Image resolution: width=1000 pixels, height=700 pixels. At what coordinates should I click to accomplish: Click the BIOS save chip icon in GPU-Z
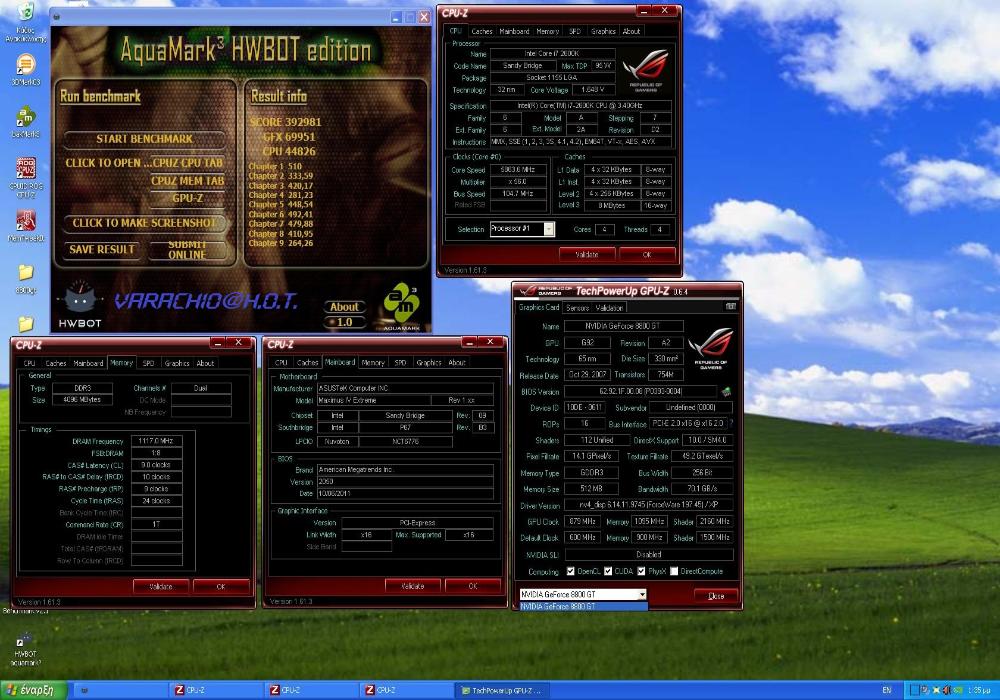tap(726, 391)
